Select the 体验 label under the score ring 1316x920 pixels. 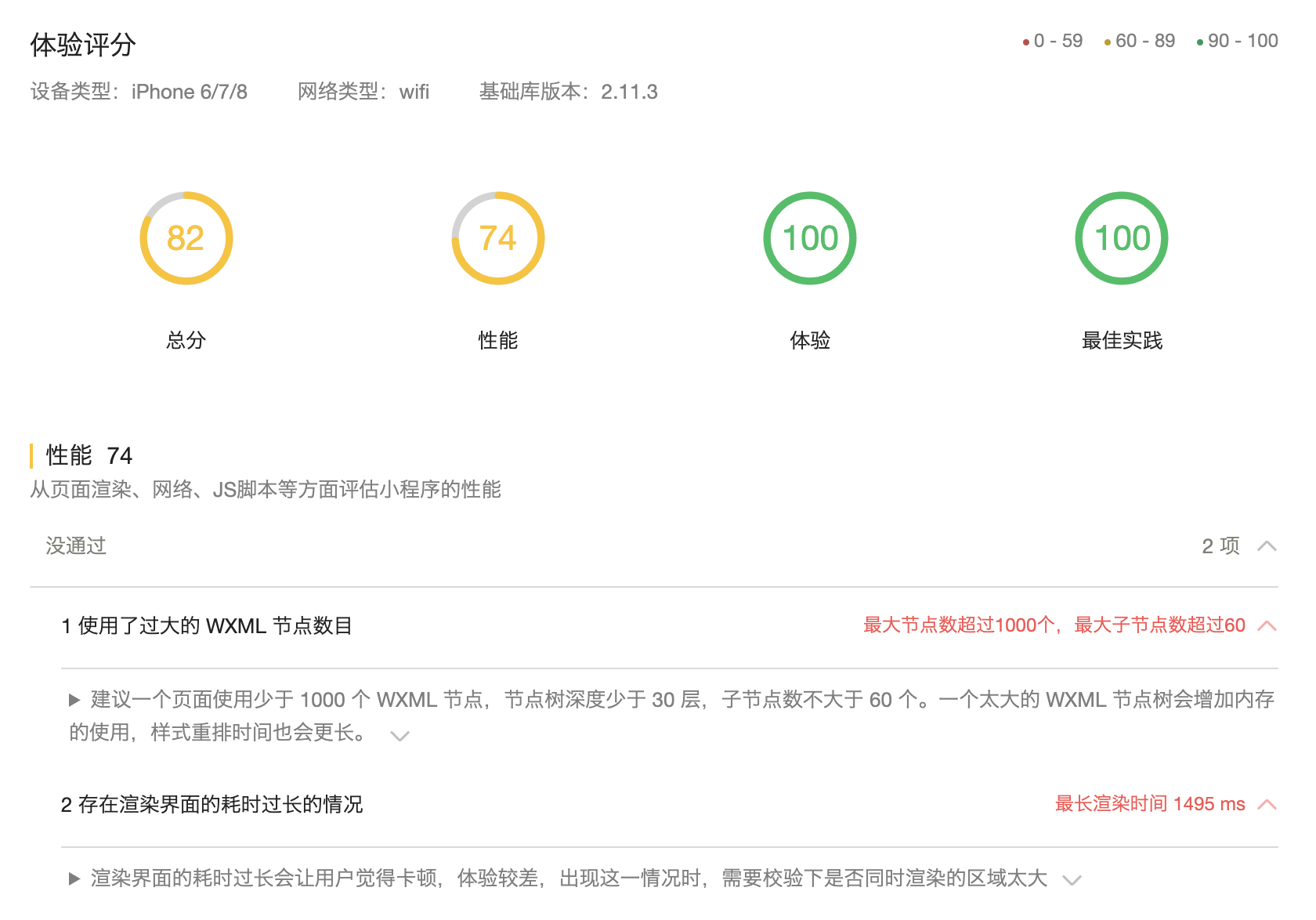coord(810,340)
